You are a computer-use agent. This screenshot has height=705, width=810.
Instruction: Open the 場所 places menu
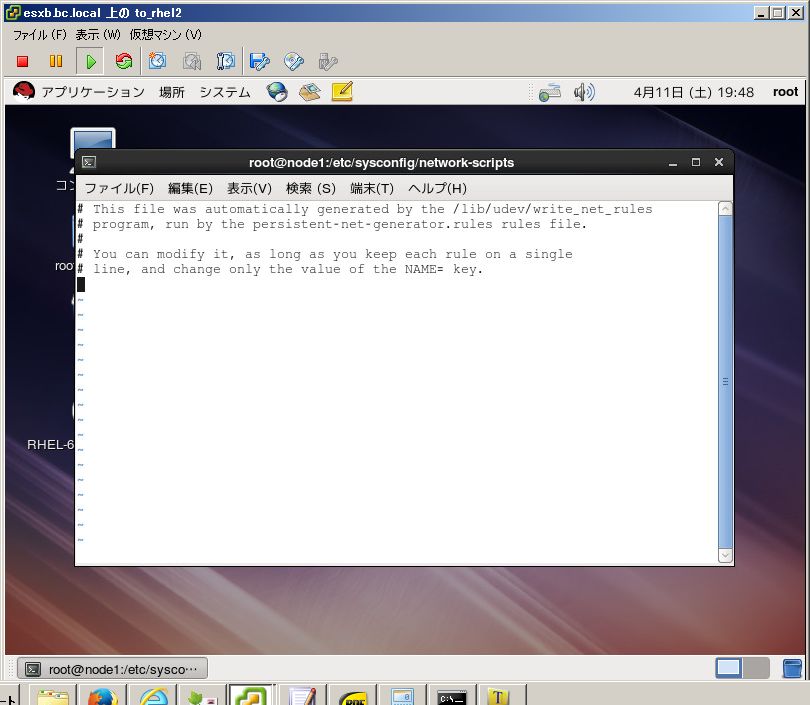172,92
